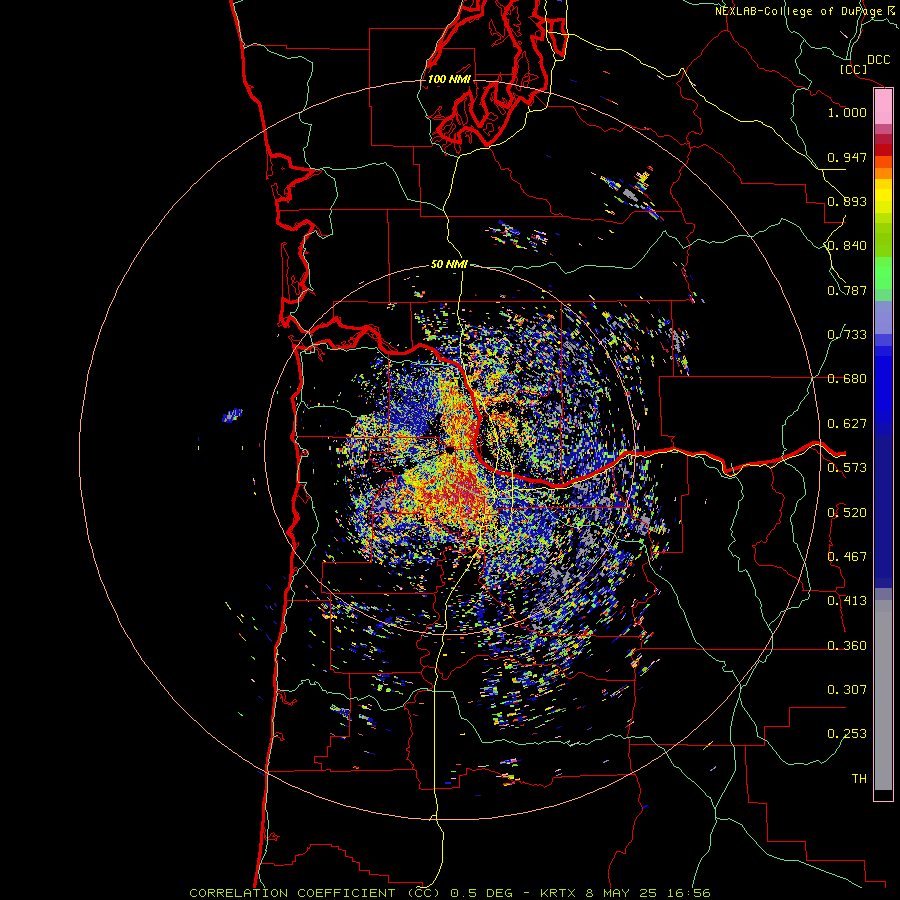Image resolution: width=900 pixels, height=900 pixels.
Task: Pick the pink swatch beside 1.000
Action: (883, 107)
